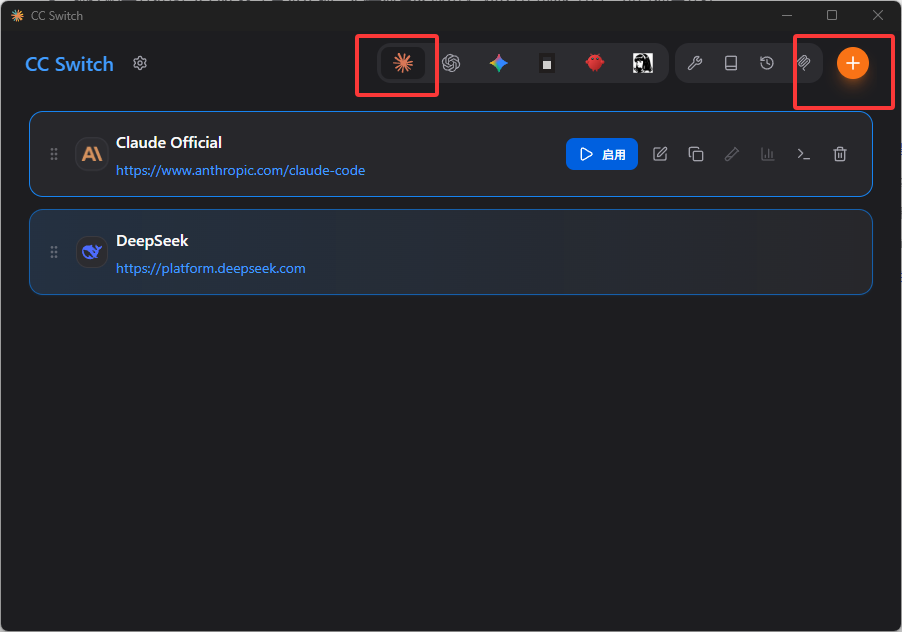902x632 pixels.
Task: Open usage chart for Claude Official
Action: [767, 154]
